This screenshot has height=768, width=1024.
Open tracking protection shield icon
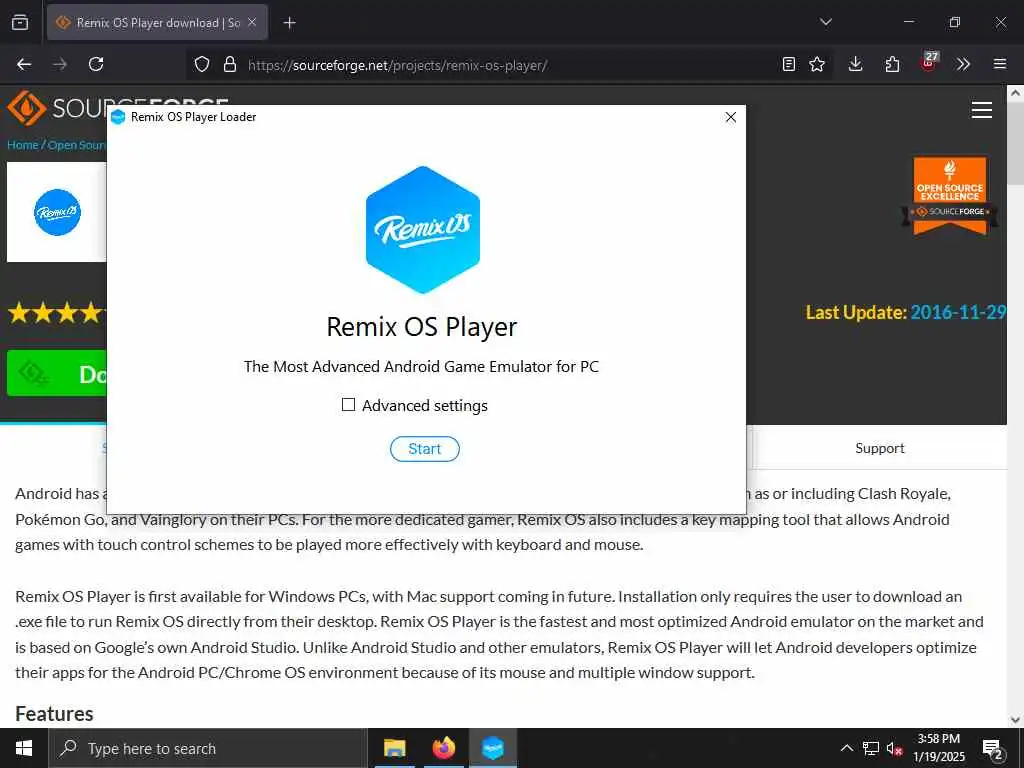coord(202,64)
